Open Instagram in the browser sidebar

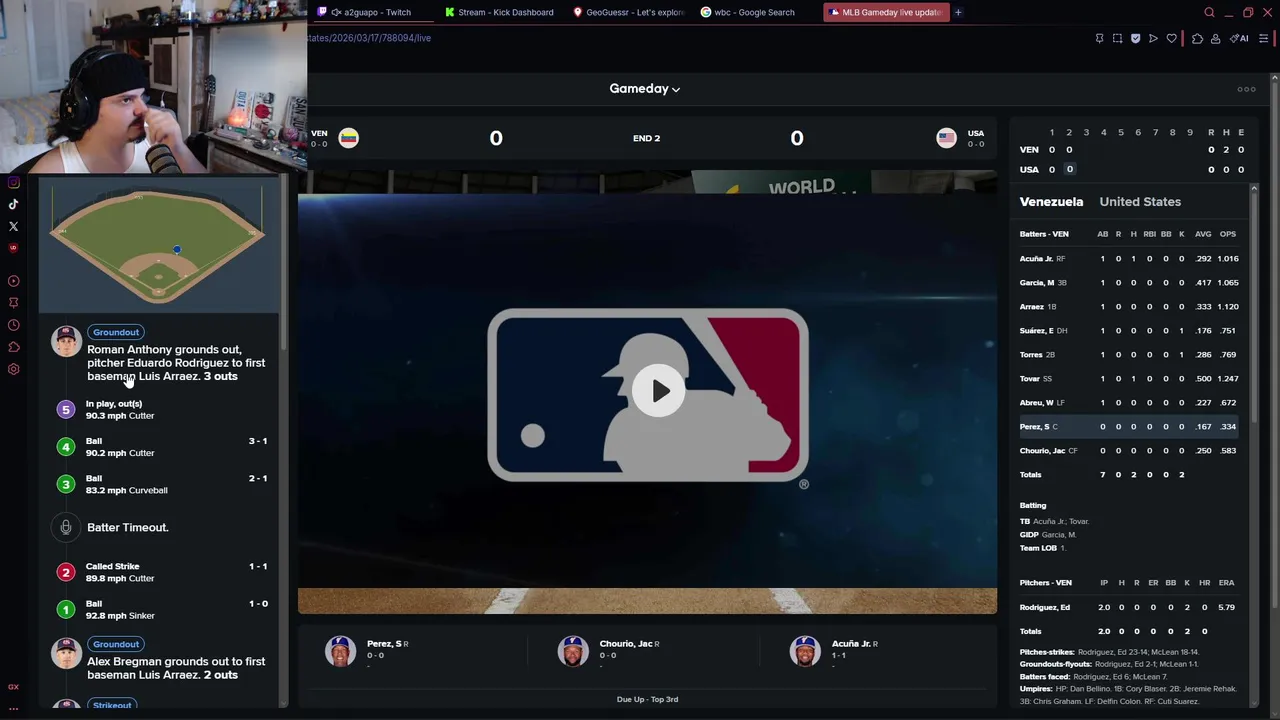(x=13, y=182)
